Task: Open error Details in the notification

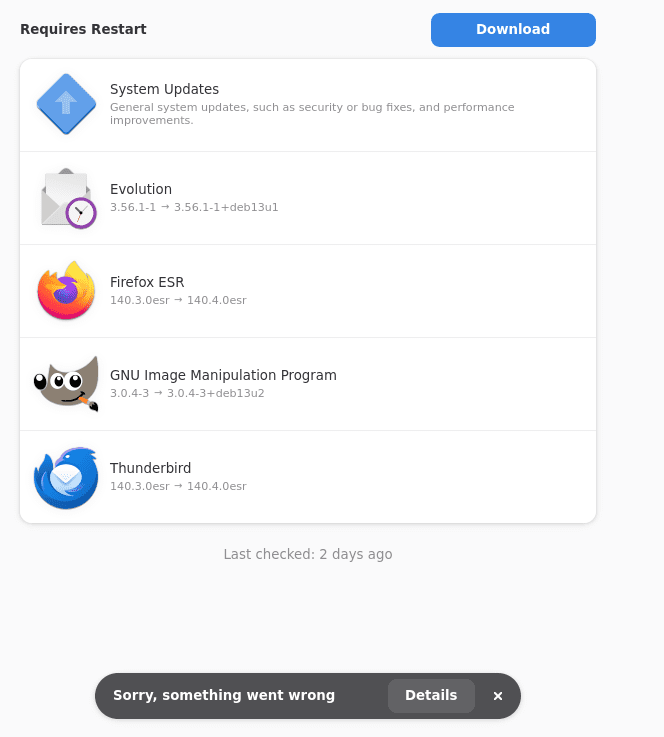Action: click(431, 695)
